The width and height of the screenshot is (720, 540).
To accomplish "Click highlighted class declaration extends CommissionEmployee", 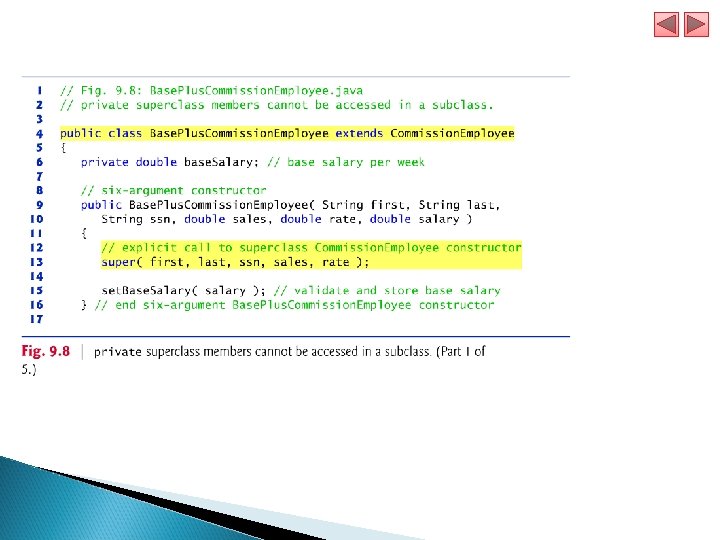I will point(287,133).
